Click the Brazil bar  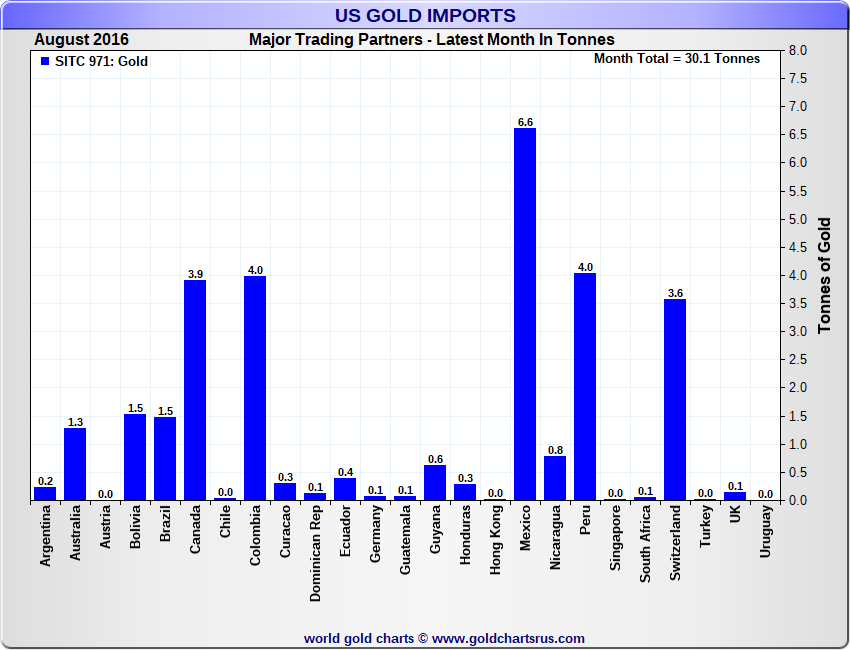pyautogui.click(x=165, y=458)
